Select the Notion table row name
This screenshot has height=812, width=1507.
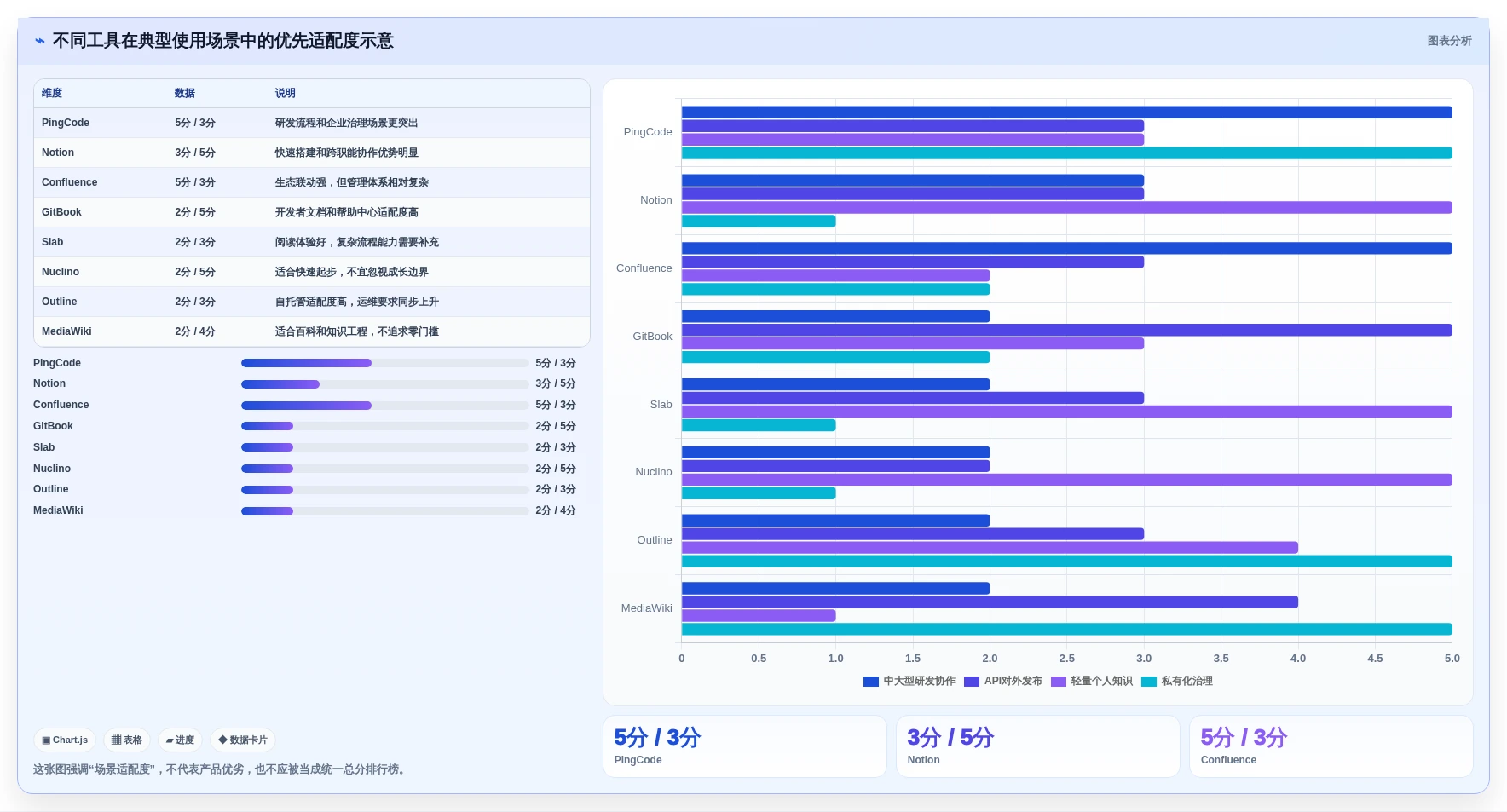[x=58, y=153]
